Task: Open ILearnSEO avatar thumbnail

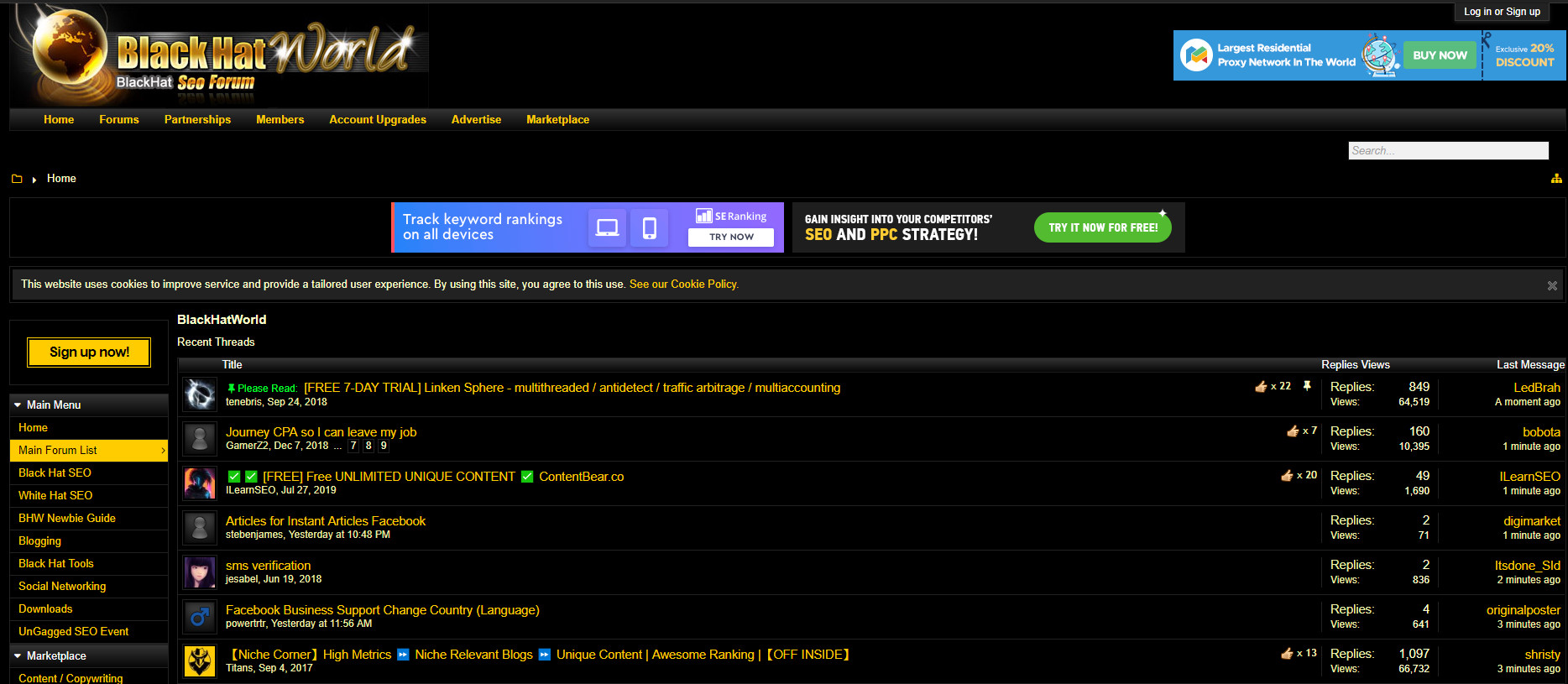Action: click(200, 483)
